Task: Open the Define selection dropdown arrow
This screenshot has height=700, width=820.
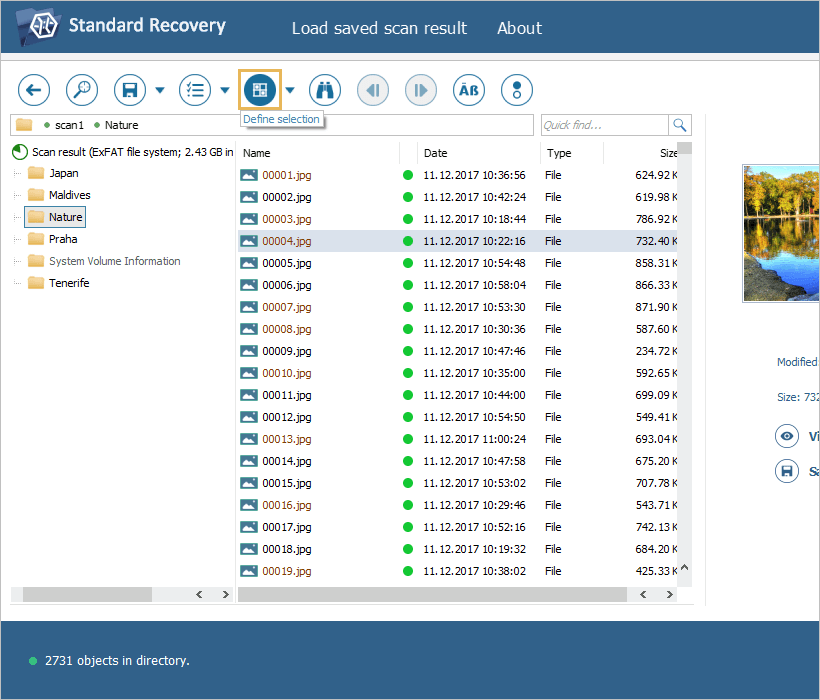Action: [290, 90]
